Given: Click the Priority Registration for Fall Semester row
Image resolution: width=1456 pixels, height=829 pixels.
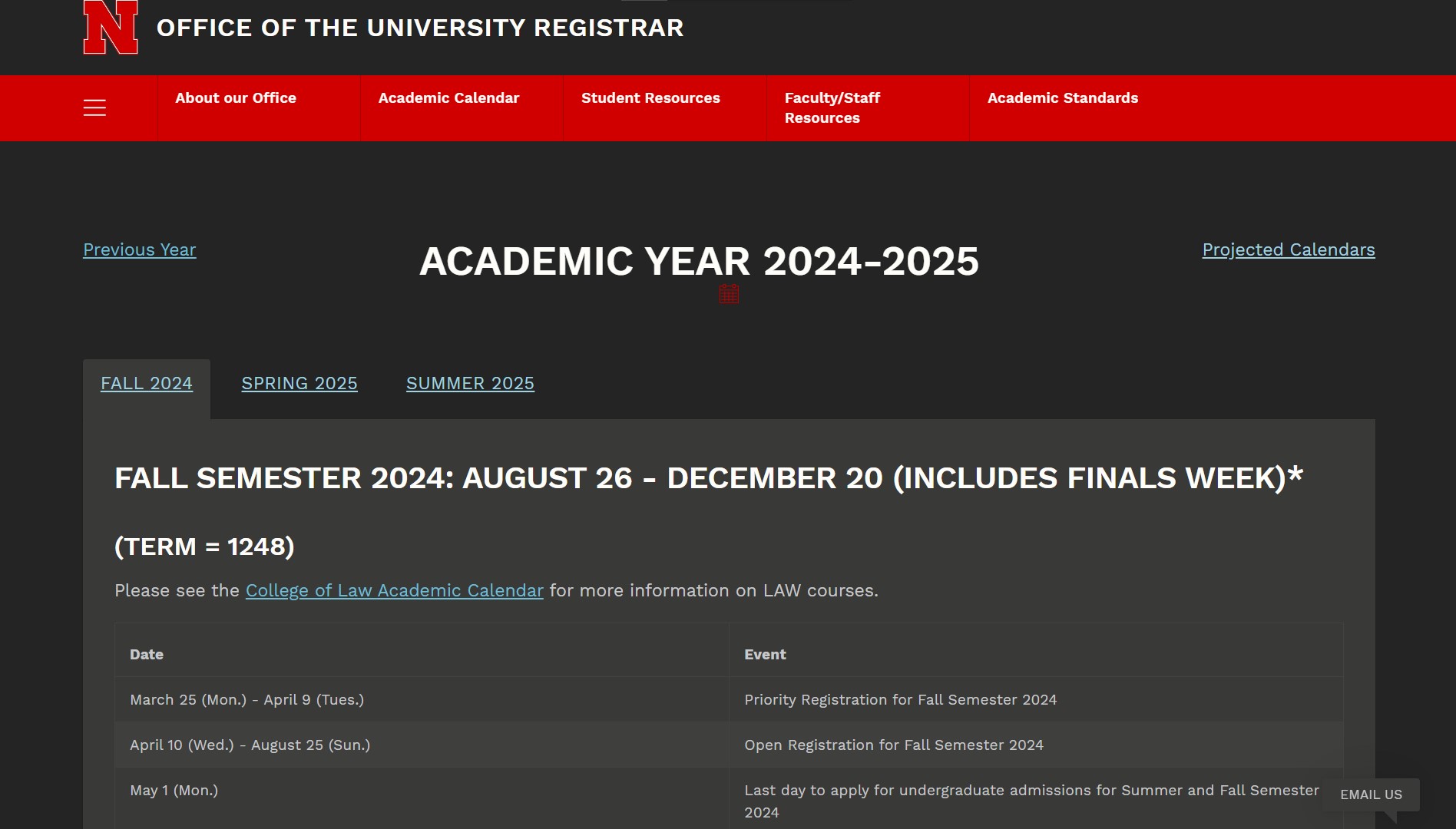Looking at the screenshot, I should click(x=900, y=699).
